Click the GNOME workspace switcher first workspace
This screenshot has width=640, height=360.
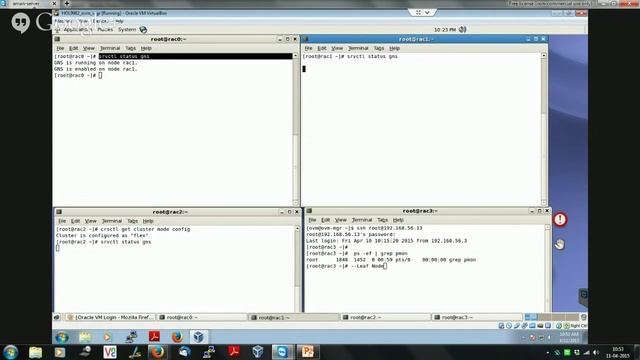pyautogui.click(x=531, y=317)
